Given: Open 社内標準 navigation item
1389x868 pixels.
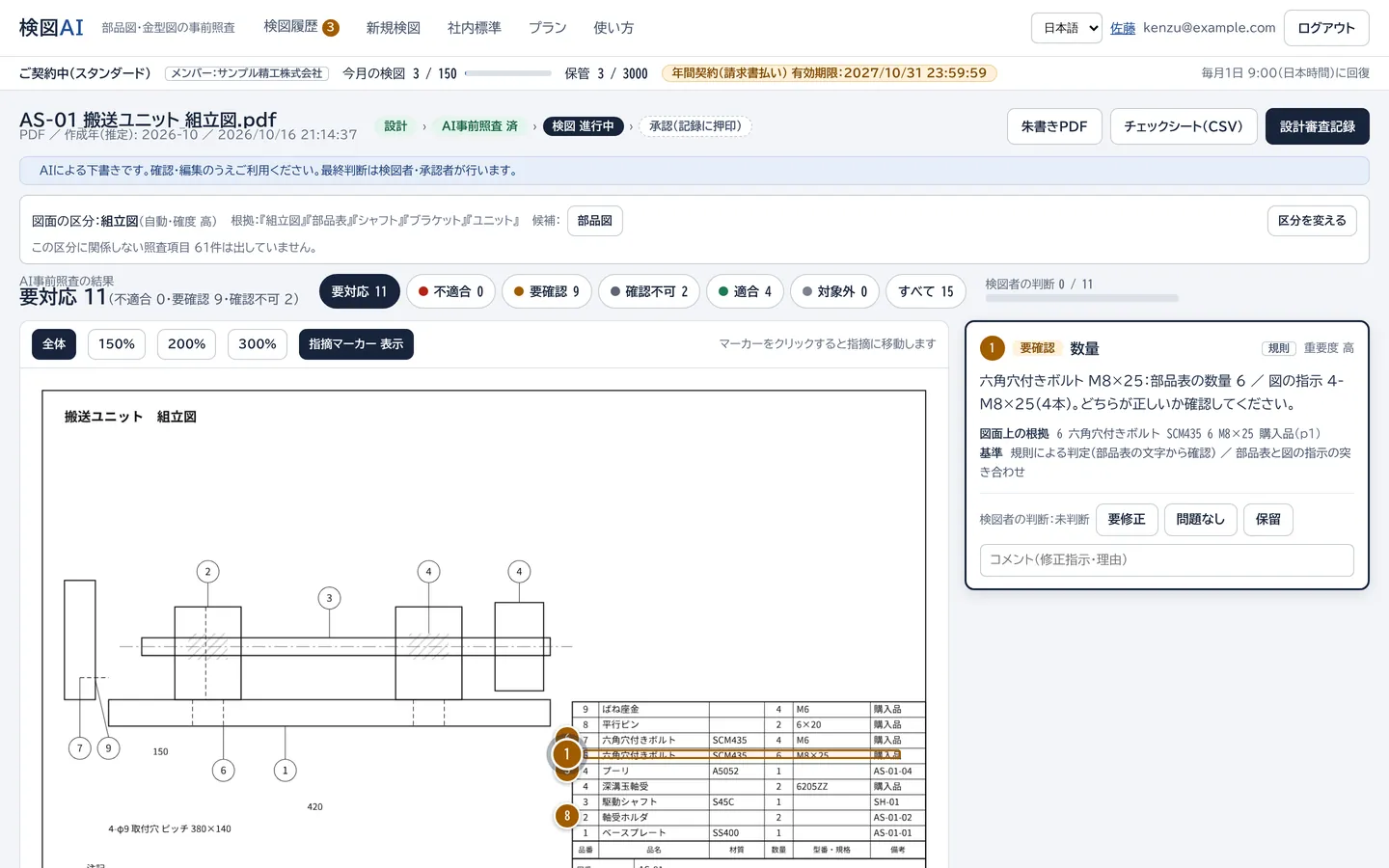Looking at the screenshot, I should (474, 28).
